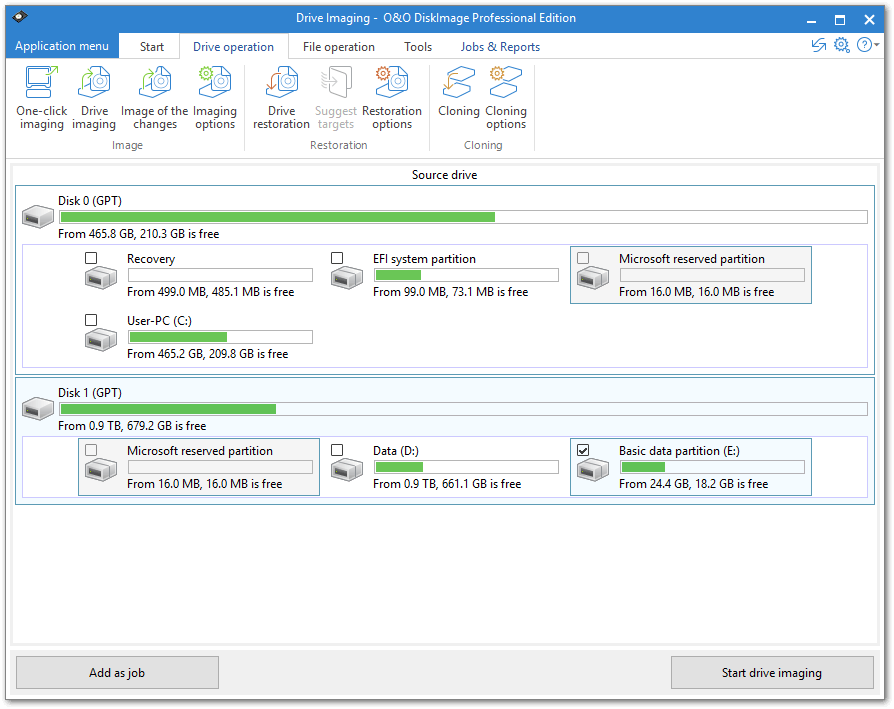Click the Recovery partition drive icon

click(x=101, y=278)
